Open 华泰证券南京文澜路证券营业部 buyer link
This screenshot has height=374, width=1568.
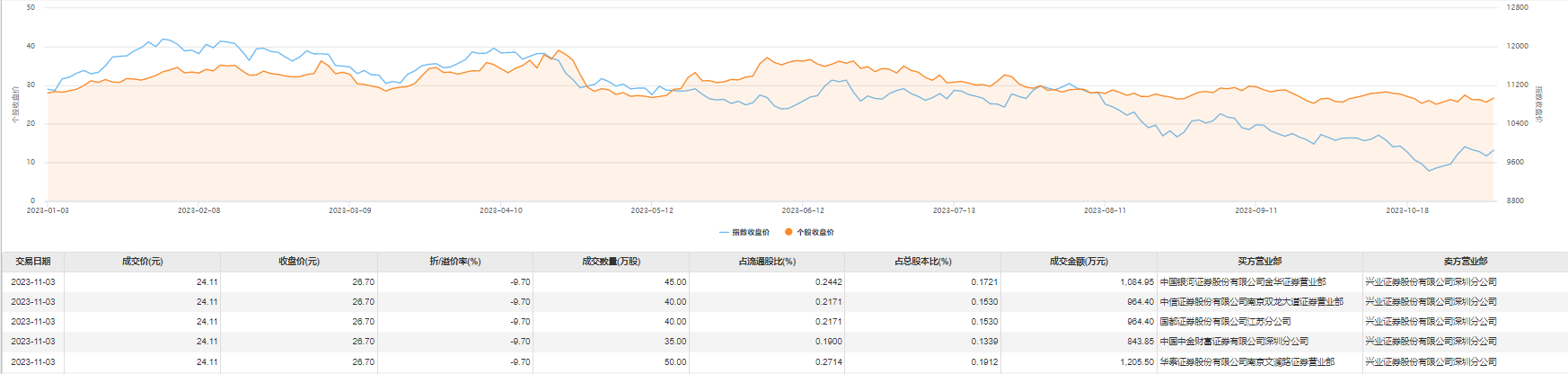click(1246, 362)
